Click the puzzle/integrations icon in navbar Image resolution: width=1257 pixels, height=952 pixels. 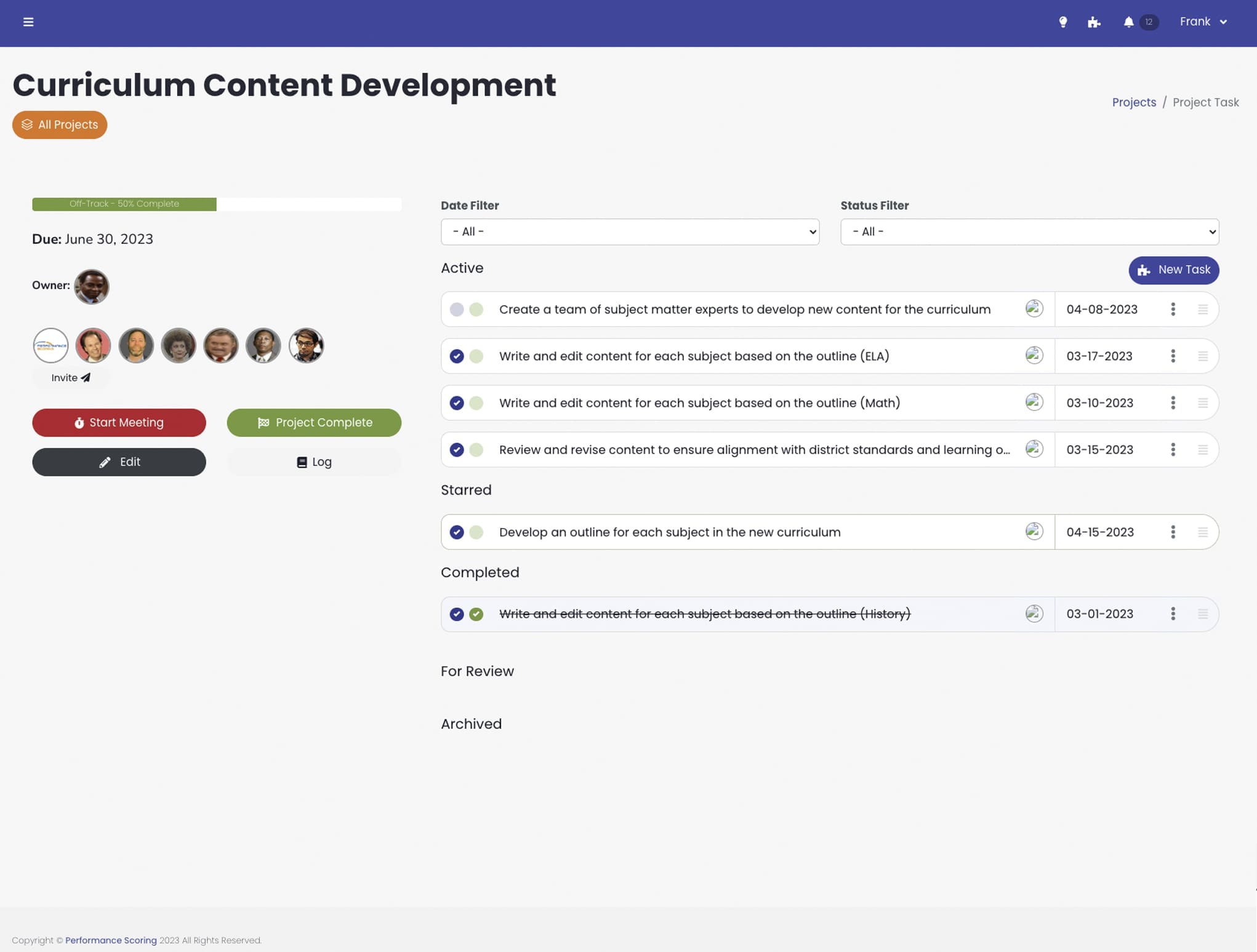[1094, 22]
